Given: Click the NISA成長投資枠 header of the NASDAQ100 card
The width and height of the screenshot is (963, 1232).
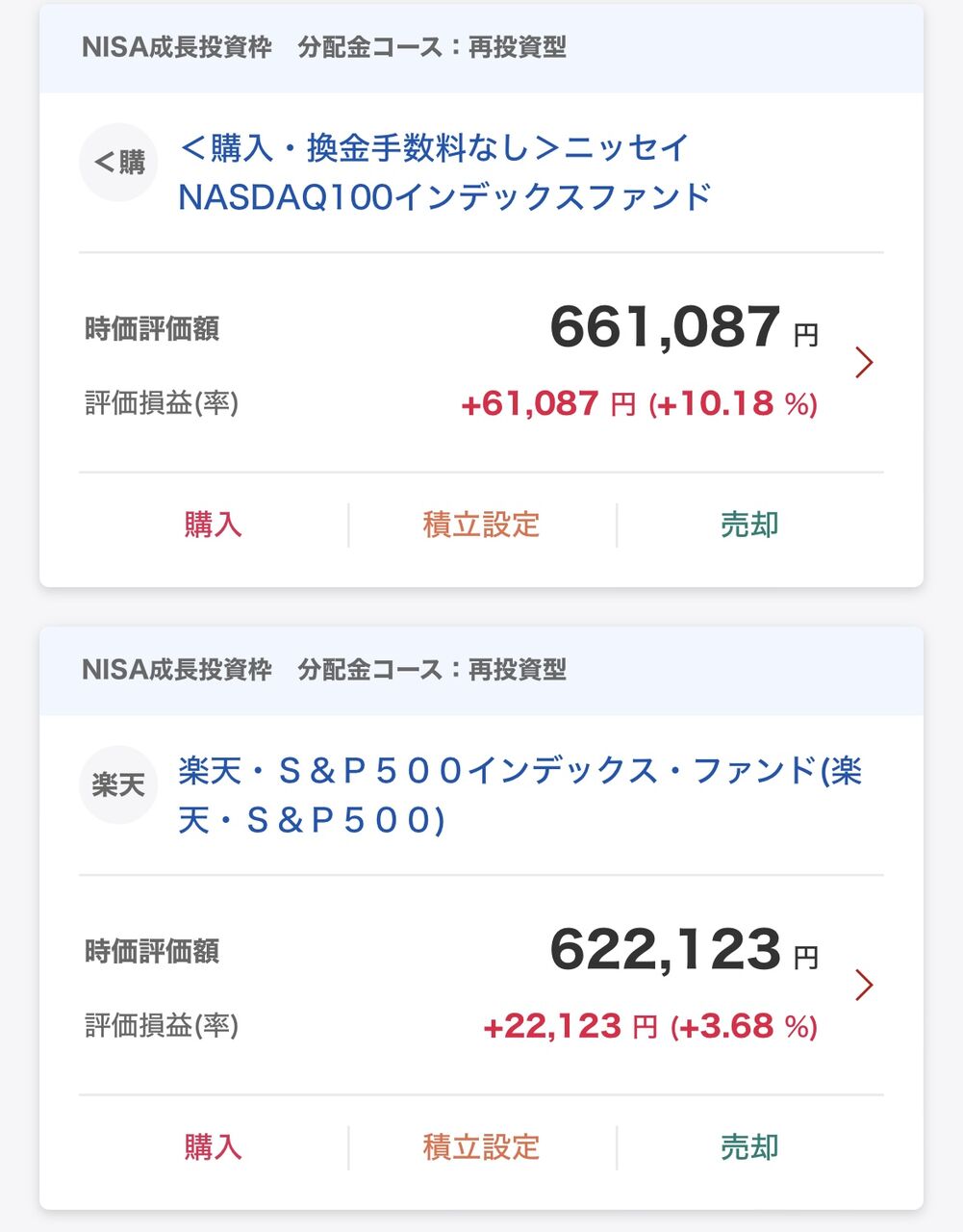Looking at the screenshot, I should (x=177, y=47).
